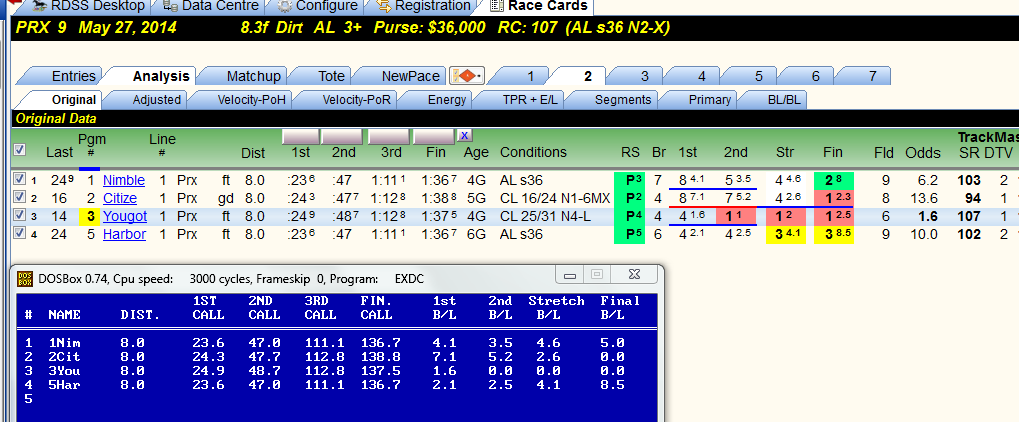Viewport: 1019px width, 422px height.
Task: Uncheck the checkbox for Harbor row
Action: pyautogui.click(x=19, y=234)
